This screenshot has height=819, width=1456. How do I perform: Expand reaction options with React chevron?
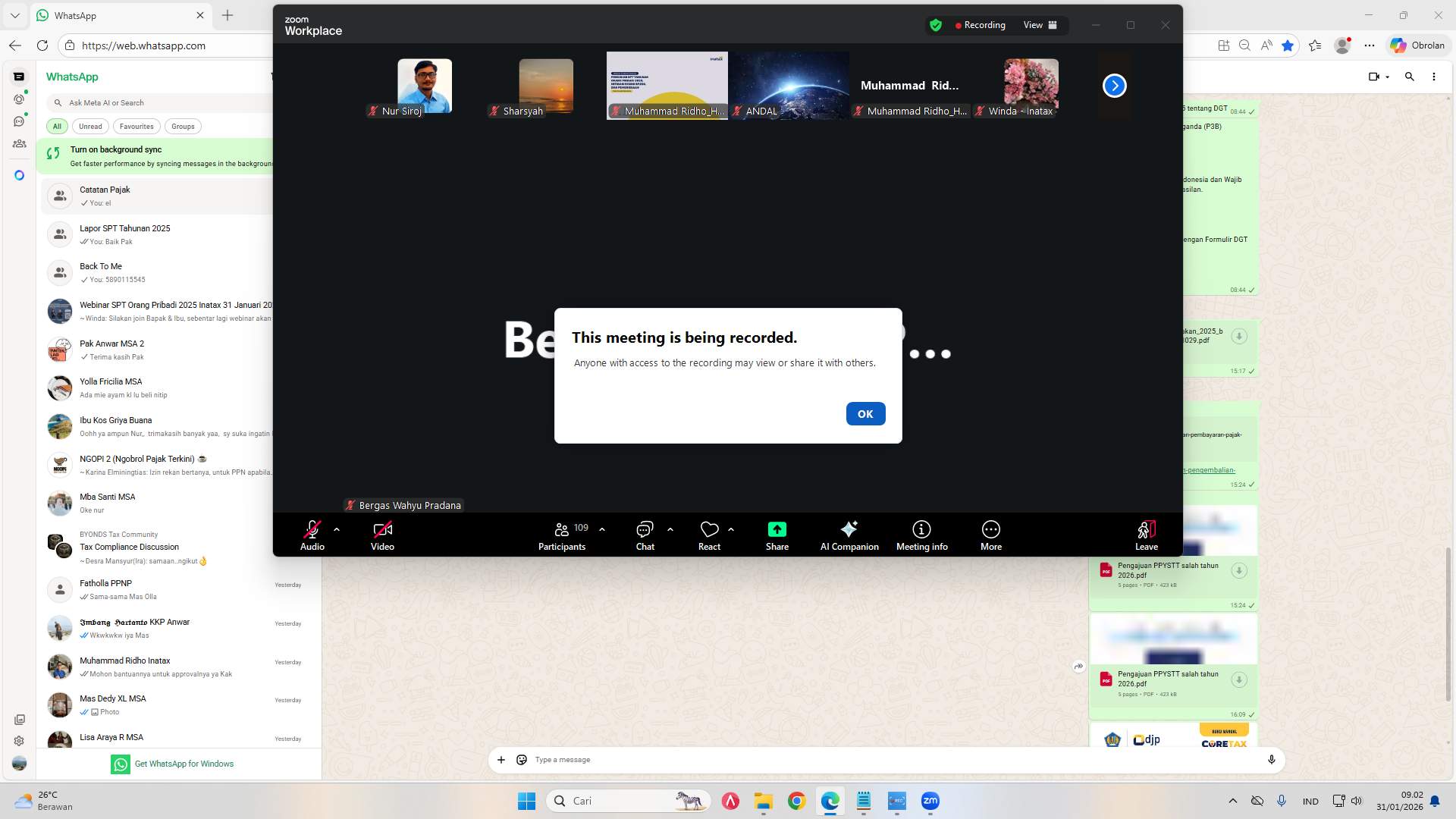(731, 529)
